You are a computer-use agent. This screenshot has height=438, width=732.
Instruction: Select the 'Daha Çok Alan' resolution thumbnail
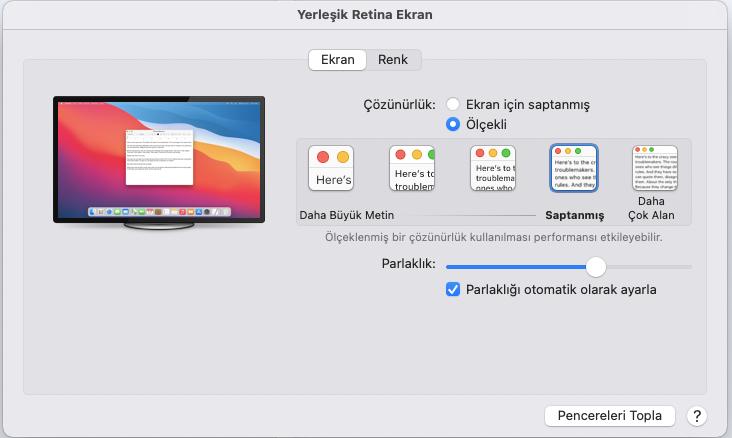pos(654,168)
